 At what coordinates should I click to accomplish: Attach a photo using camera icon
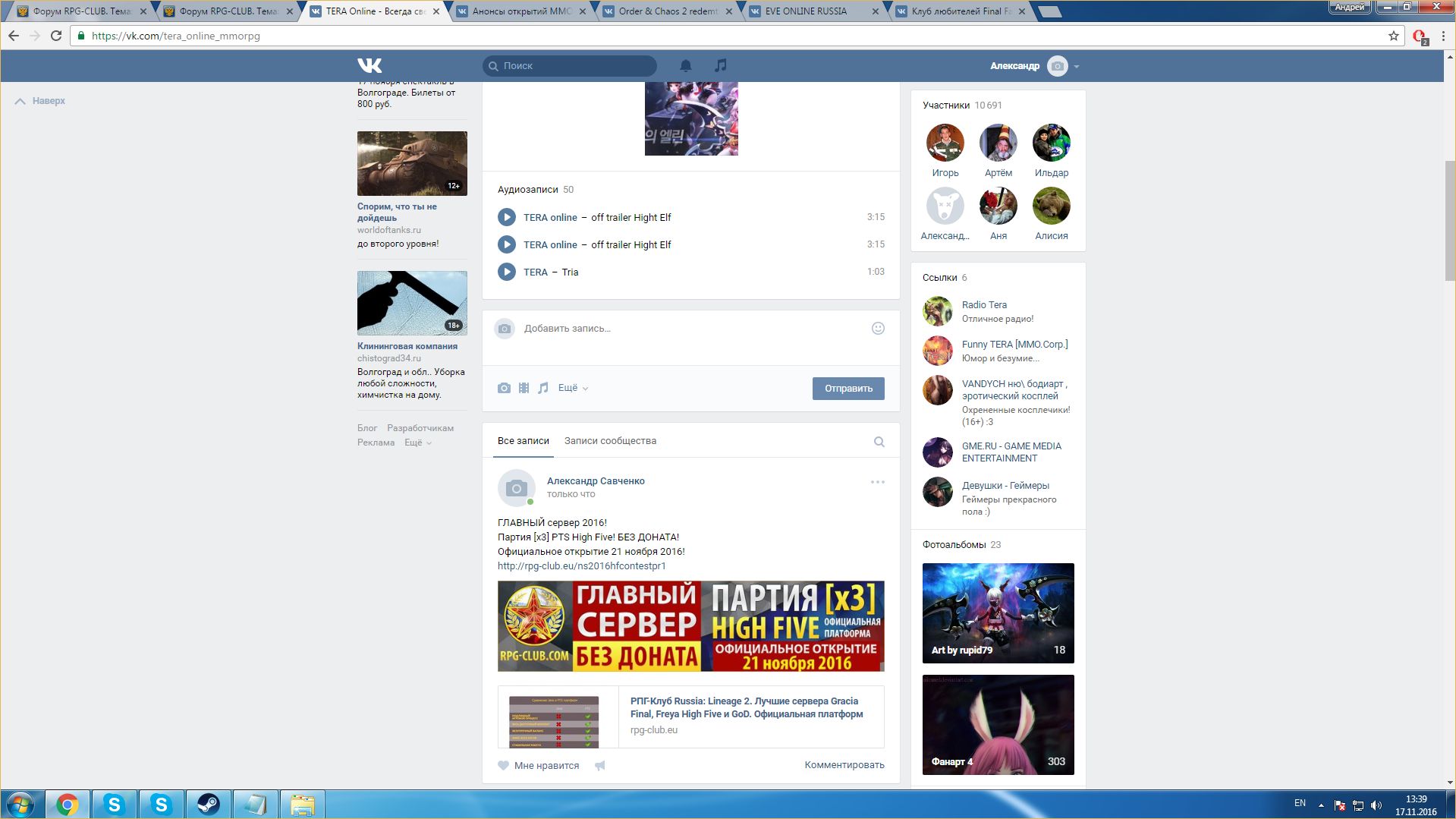tap(504, 388)
